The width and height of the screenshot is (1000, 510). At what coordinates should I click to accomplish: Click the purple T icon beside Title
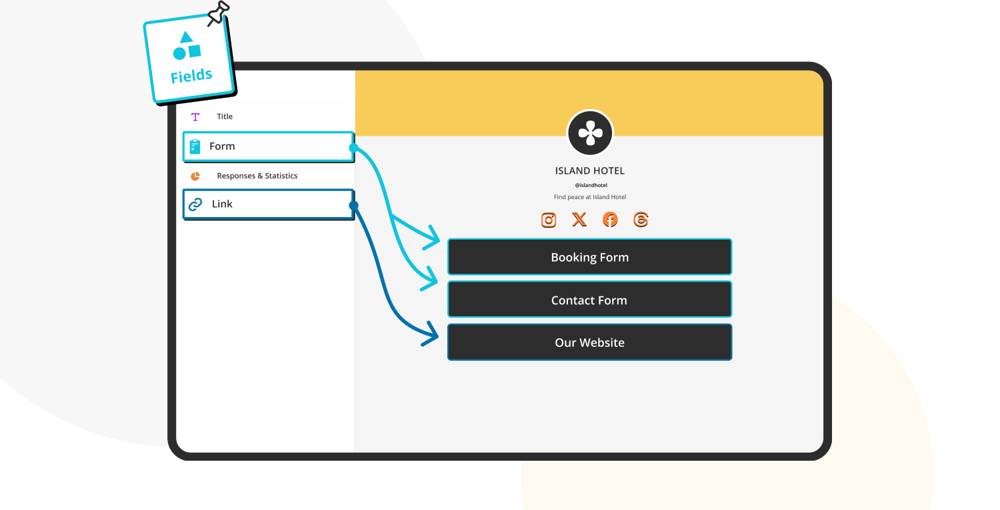195,117
